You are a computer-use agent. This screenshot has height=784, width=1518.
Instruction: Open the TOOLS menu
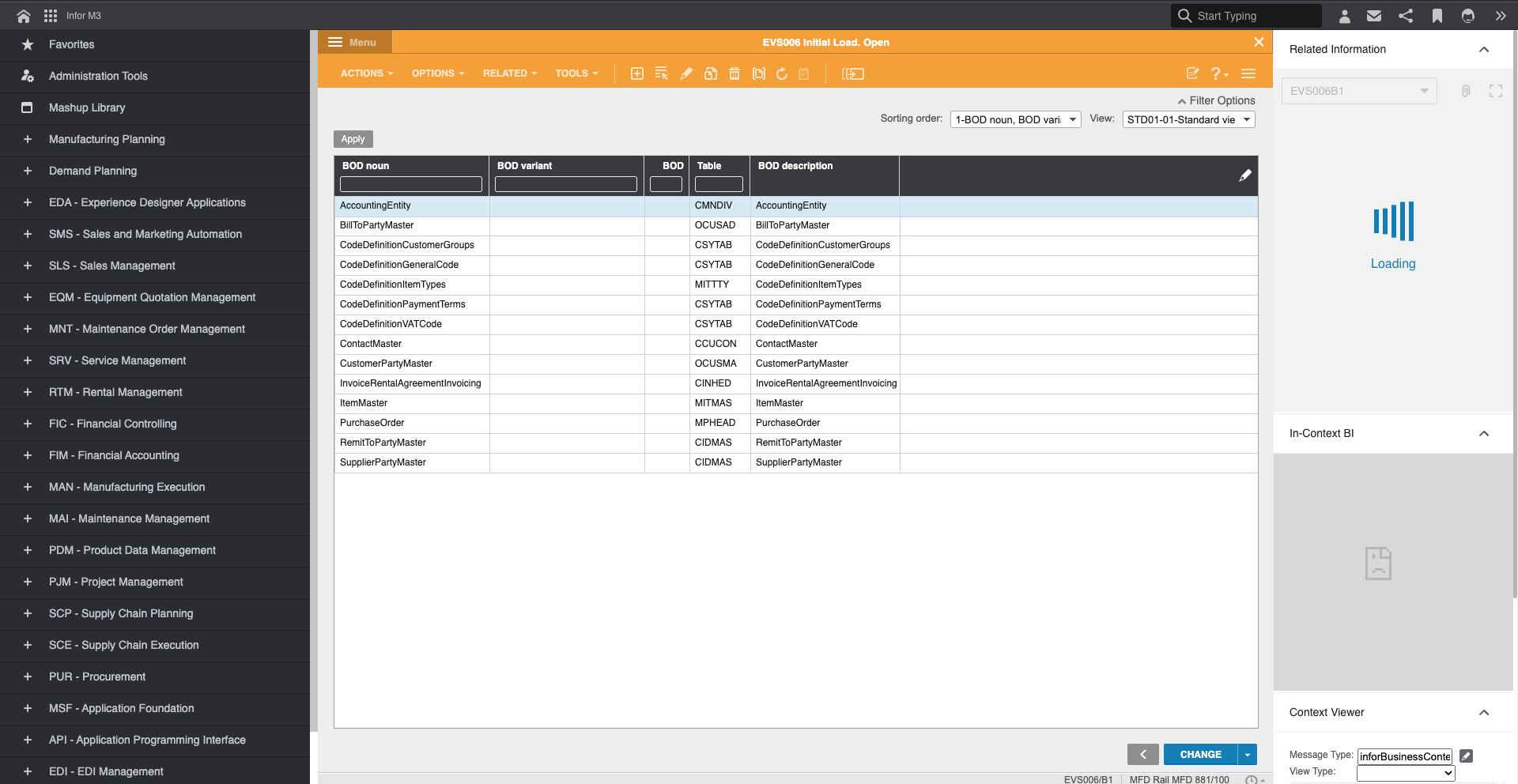[576, 73]
